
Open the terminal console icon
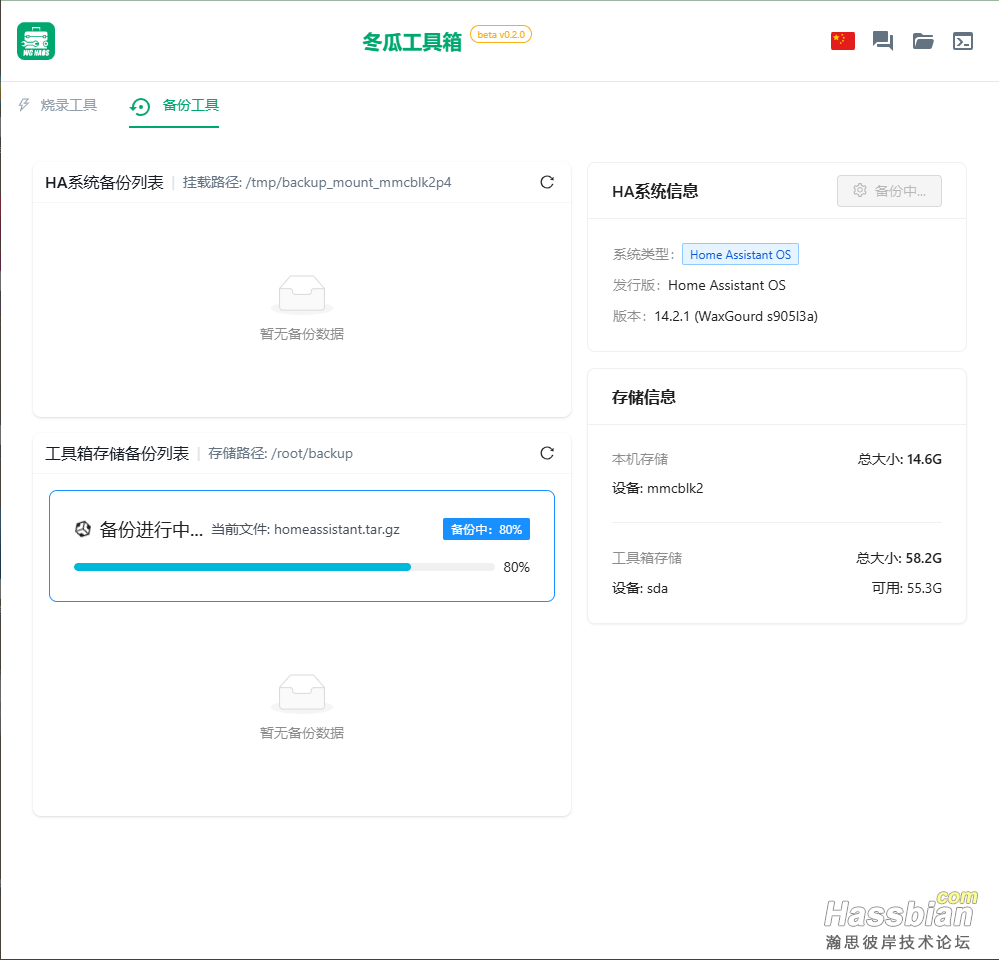[x=963, y=41]
